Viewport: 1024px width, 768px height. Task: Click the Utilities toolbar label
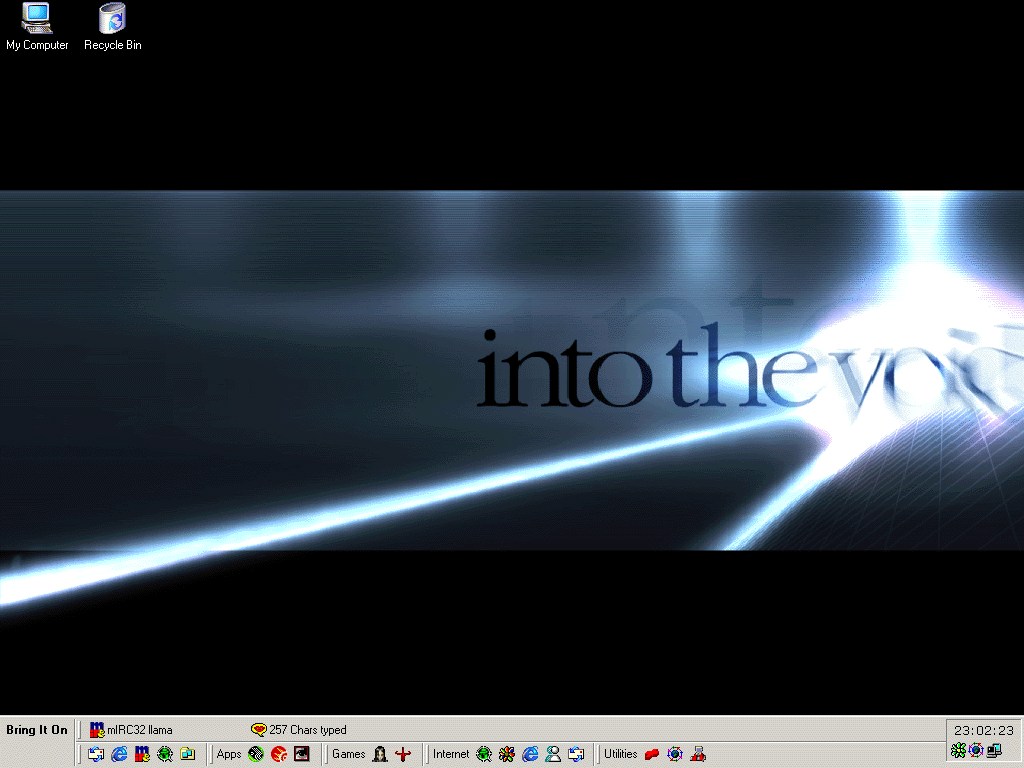coord(621,754)
